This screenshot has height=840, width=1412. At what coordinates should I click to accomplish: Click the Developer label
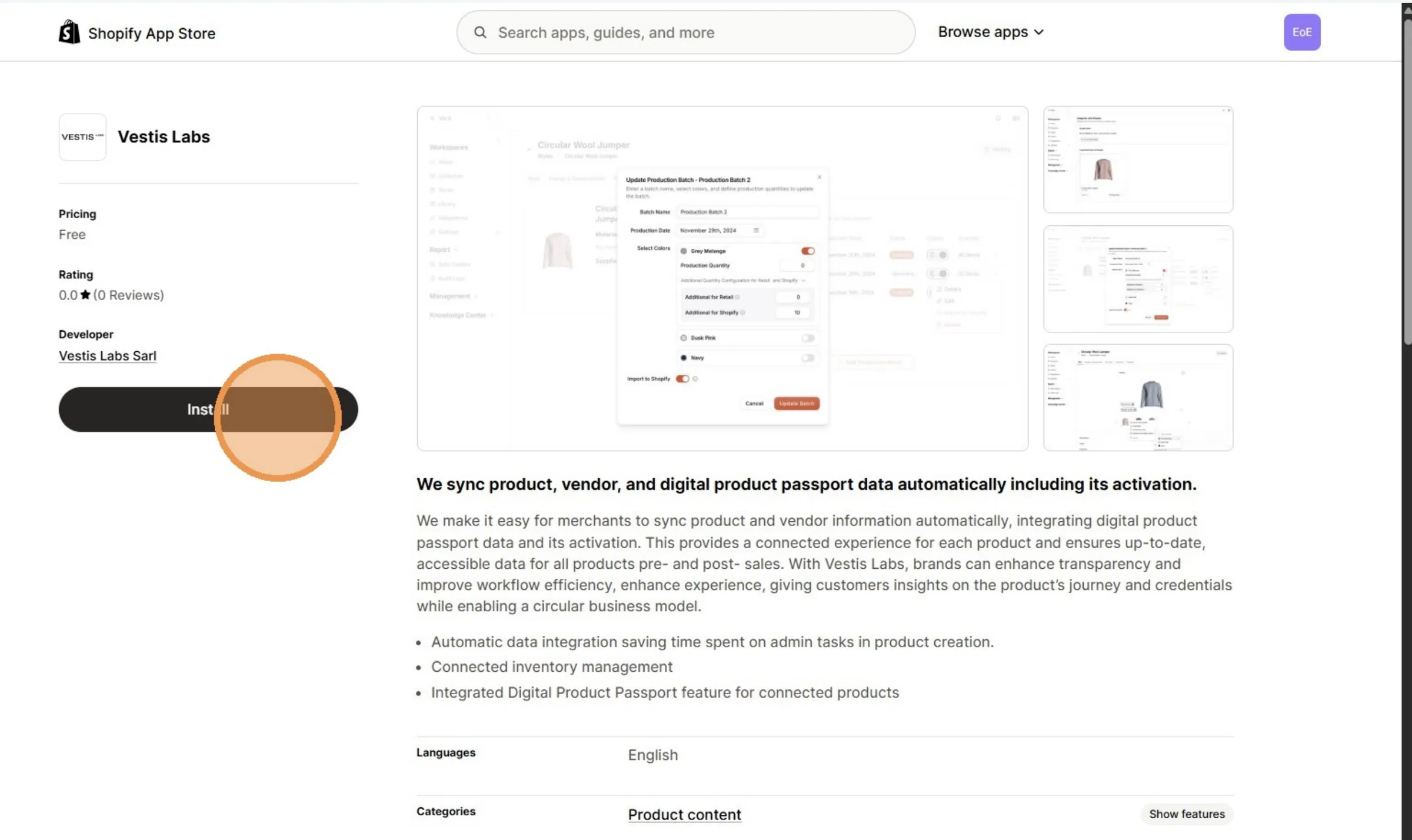(x=86, y=334)
